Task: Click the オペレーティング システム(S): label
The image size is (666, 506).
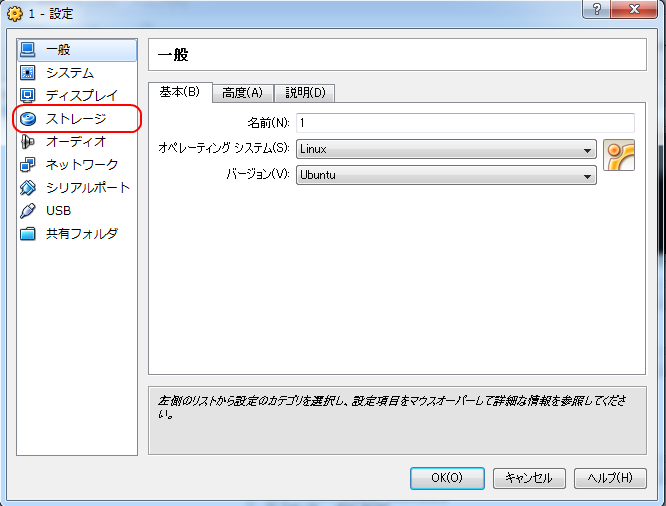Action: point(224,148)
